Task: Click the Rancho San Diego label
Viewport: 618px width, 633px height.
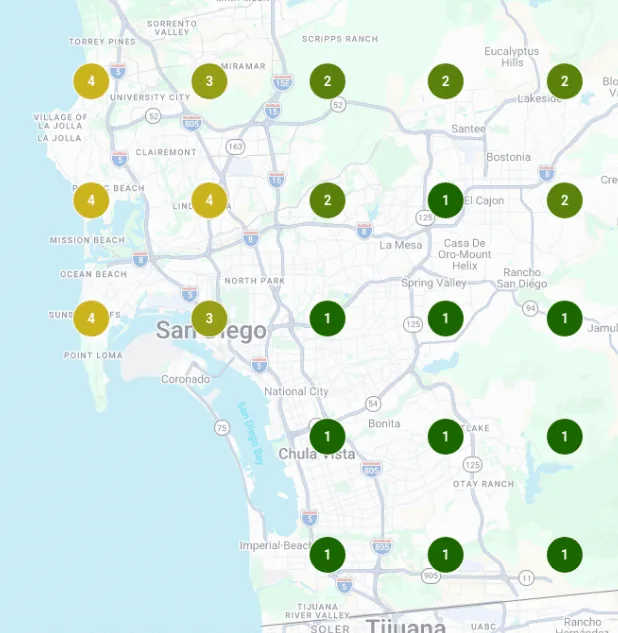Action: (x=522, y=278)
